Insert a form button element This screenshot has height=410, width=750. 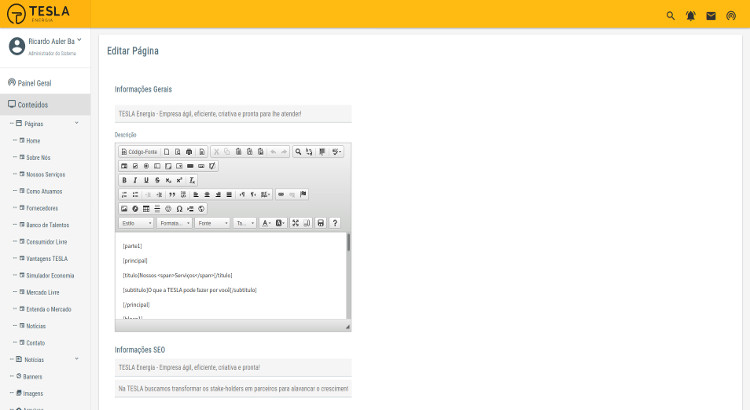click(x=190, y=166)
